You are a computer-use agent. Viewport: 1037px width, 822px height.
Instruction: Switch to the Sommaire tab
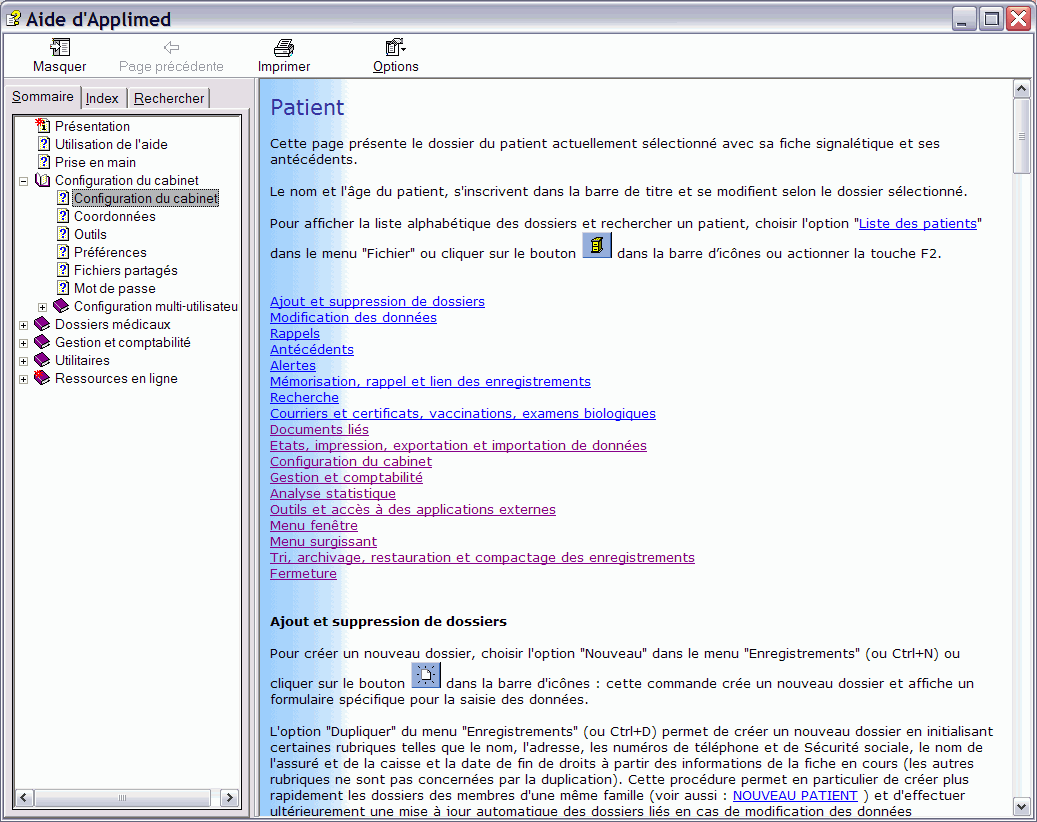point(43,97)
